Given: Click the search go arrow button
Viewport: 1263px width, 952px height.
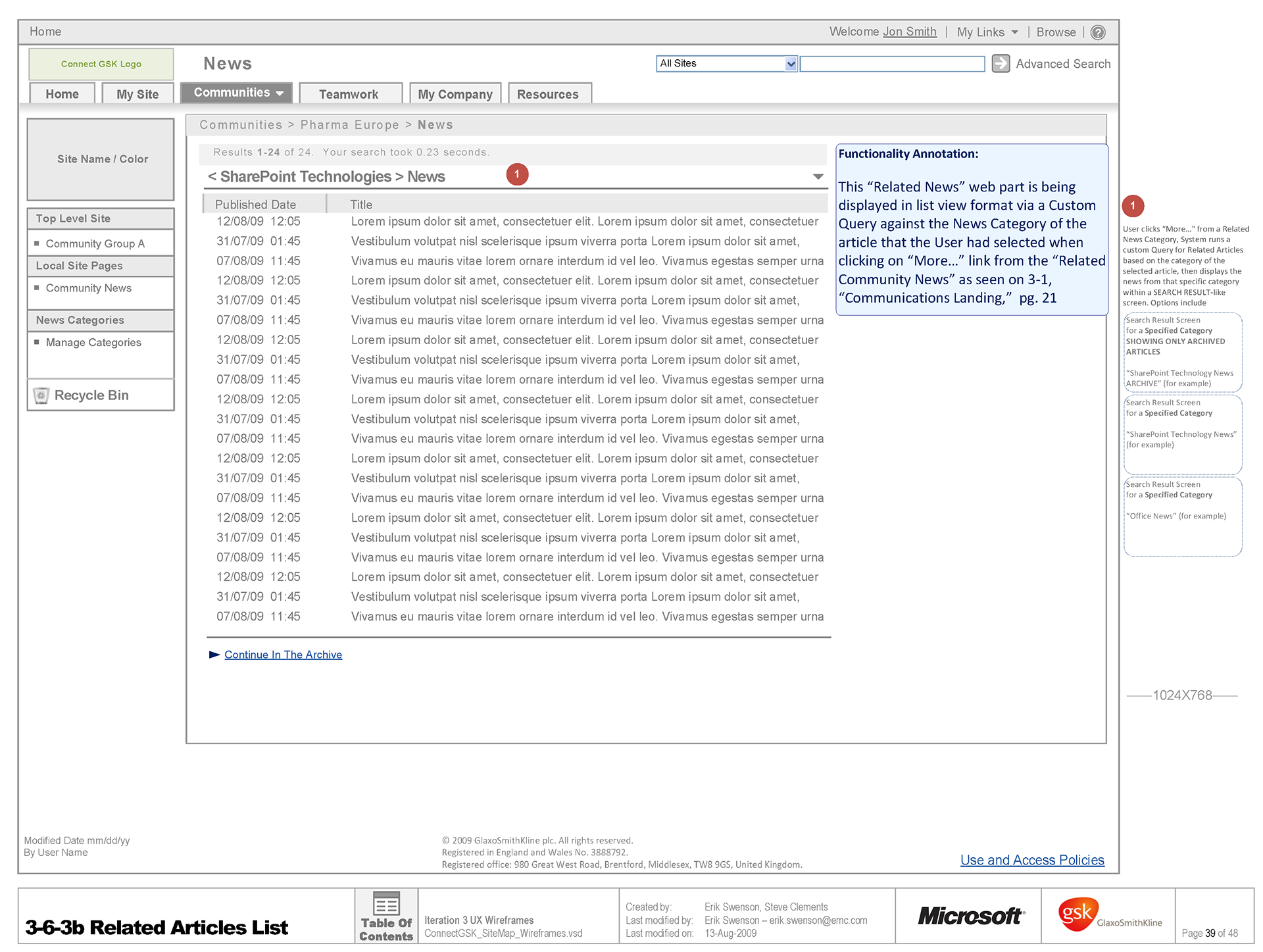Looking at the screenshot, I should (x=1000, y=64).
